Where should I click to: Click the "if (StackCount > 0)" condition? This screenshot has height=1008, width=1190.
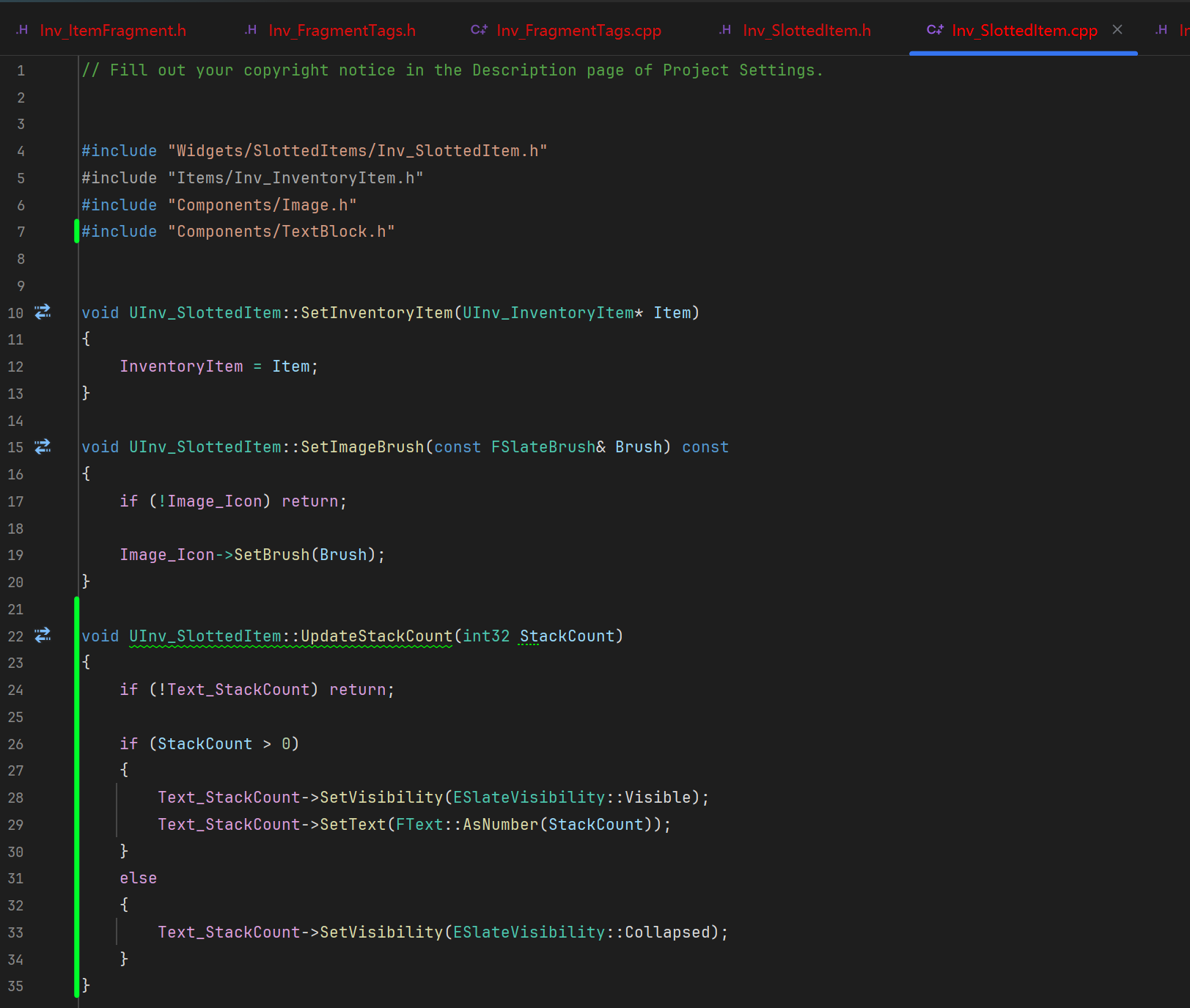pos(210,744)
